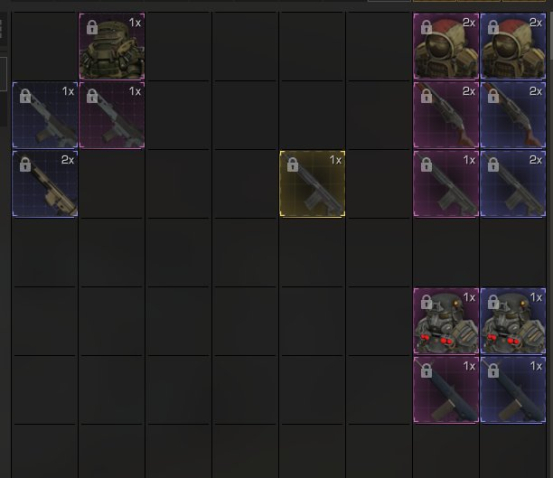Pick the pink-bordered dark rifle marked 1x
Screen dimensions: 553x478
tap(446, 183)
